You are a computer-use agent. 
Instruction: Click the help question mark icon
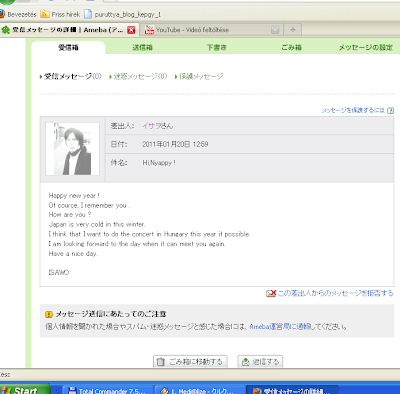390,110
